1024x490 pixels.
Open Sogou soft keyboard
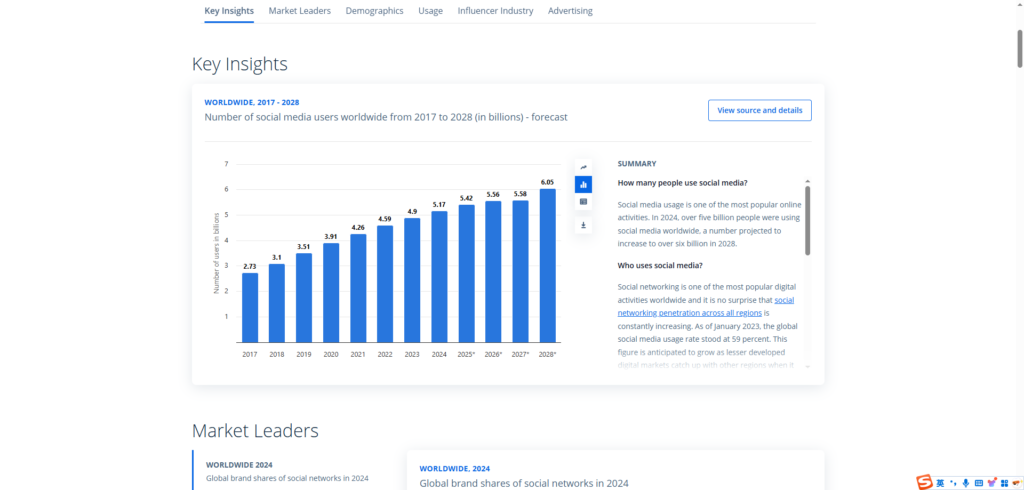pyautogui.click(x=979, y=482)
